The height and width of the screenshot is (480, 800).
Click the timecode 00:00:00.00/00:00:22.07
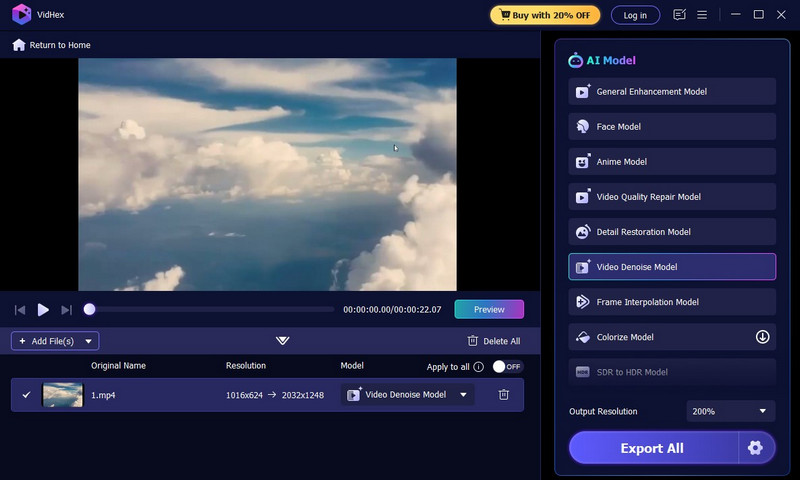pyautogui.click(x=392, y=310)
